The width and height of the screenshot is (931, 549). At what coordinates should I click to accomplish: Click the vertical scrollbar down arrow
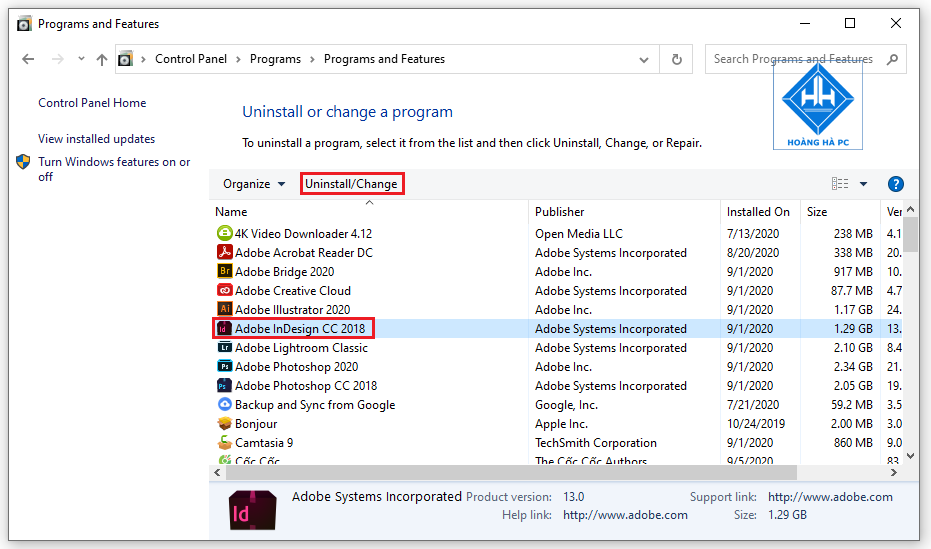tap(910, 456)
